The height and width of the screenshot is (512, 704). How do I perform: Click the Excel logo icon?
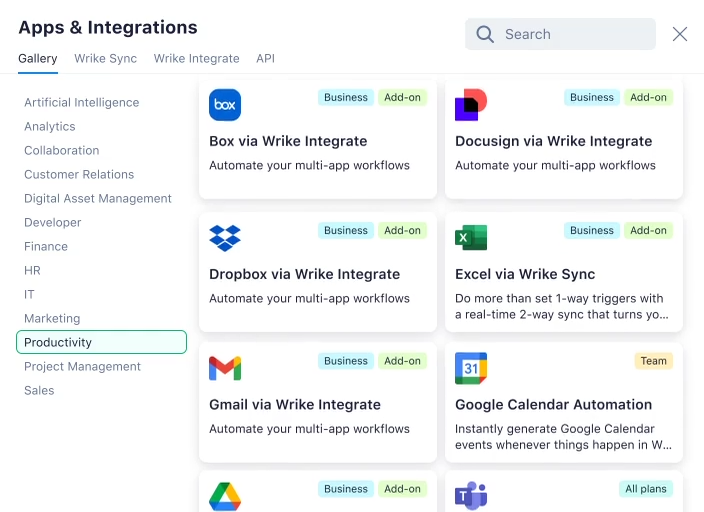[471, 238]
